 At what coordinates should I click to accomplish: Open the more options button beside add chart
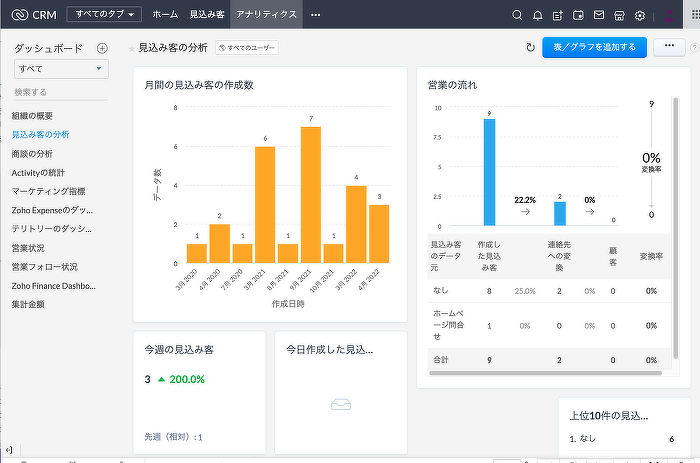point(668,47)
